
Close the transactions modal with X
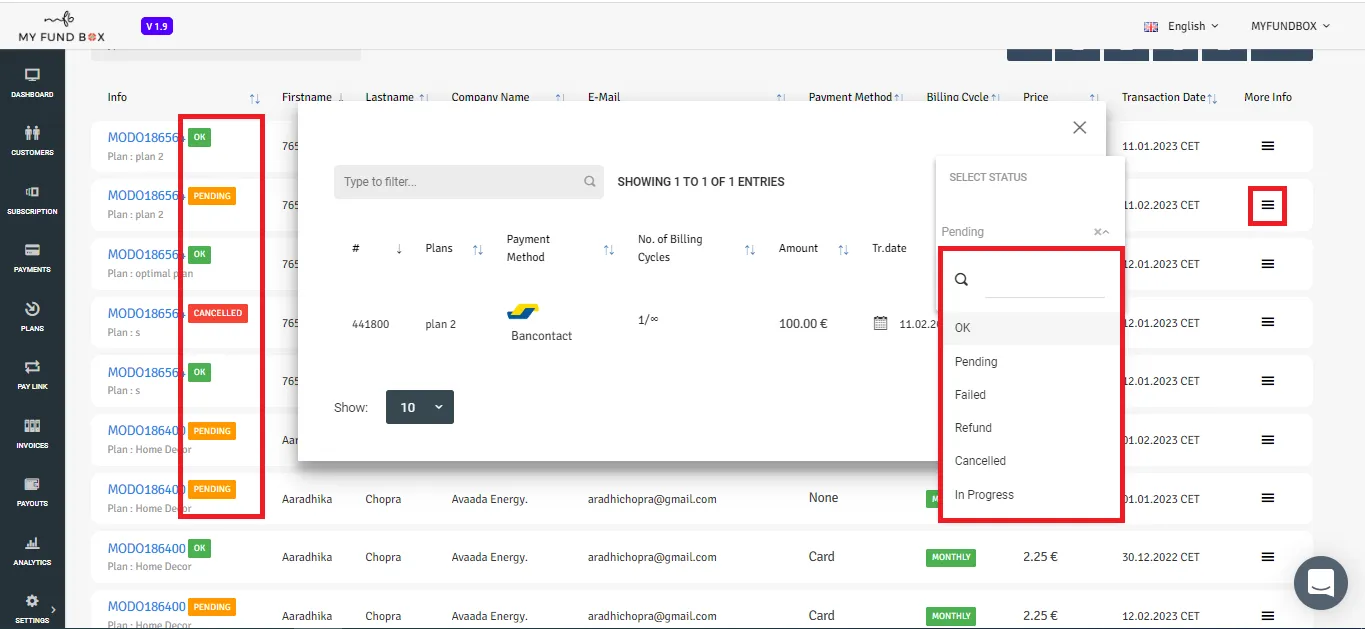tap(1079, 127)
